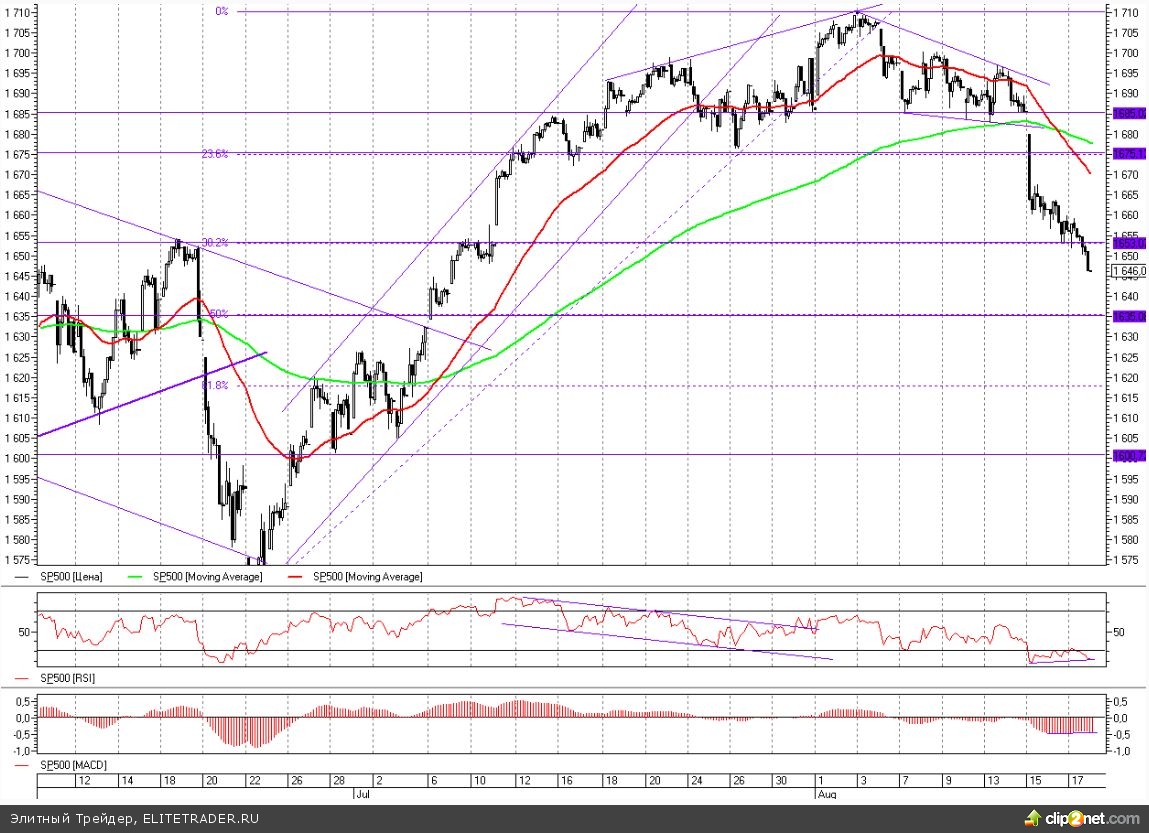
Task: Select the 1685.0 price level marker
Action: (x=1129, y=113)
